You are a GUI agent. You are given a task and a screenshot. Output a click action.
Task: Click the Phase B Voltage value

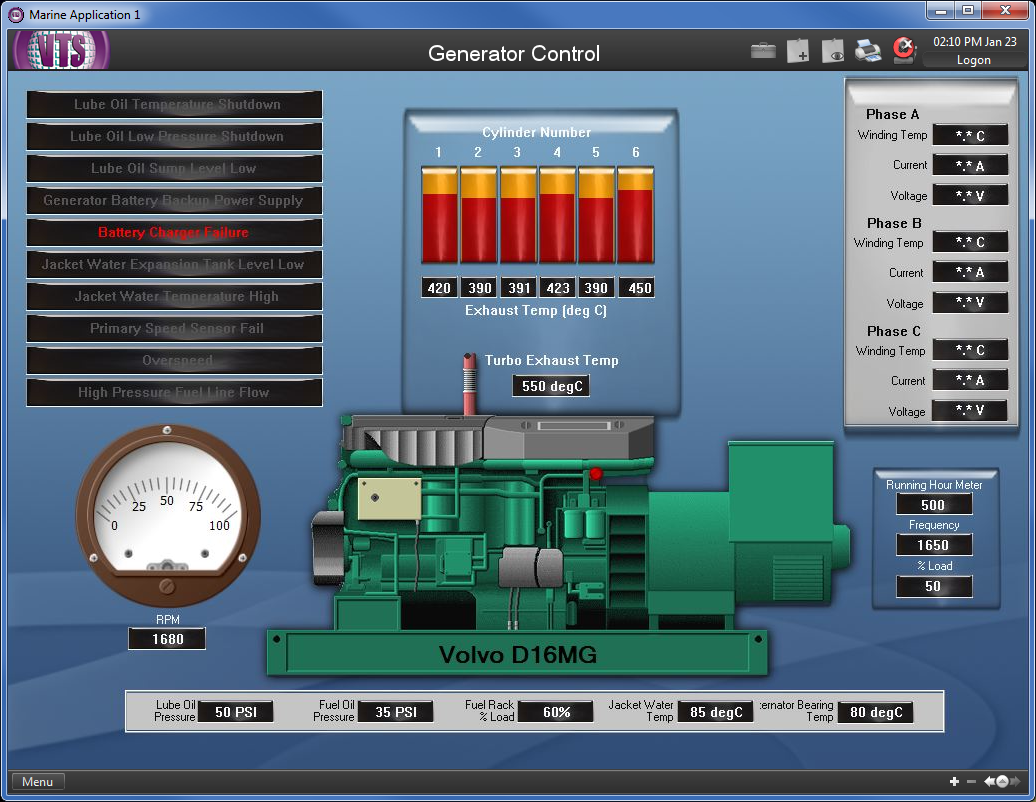(x=970, y=303)
